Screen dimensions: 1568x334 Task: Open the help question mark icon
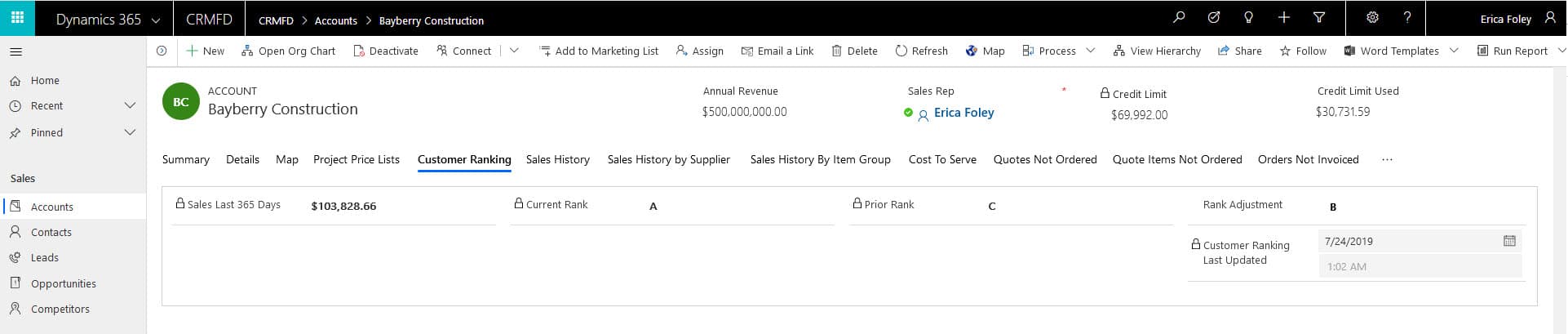click(x=1407, y=17)
